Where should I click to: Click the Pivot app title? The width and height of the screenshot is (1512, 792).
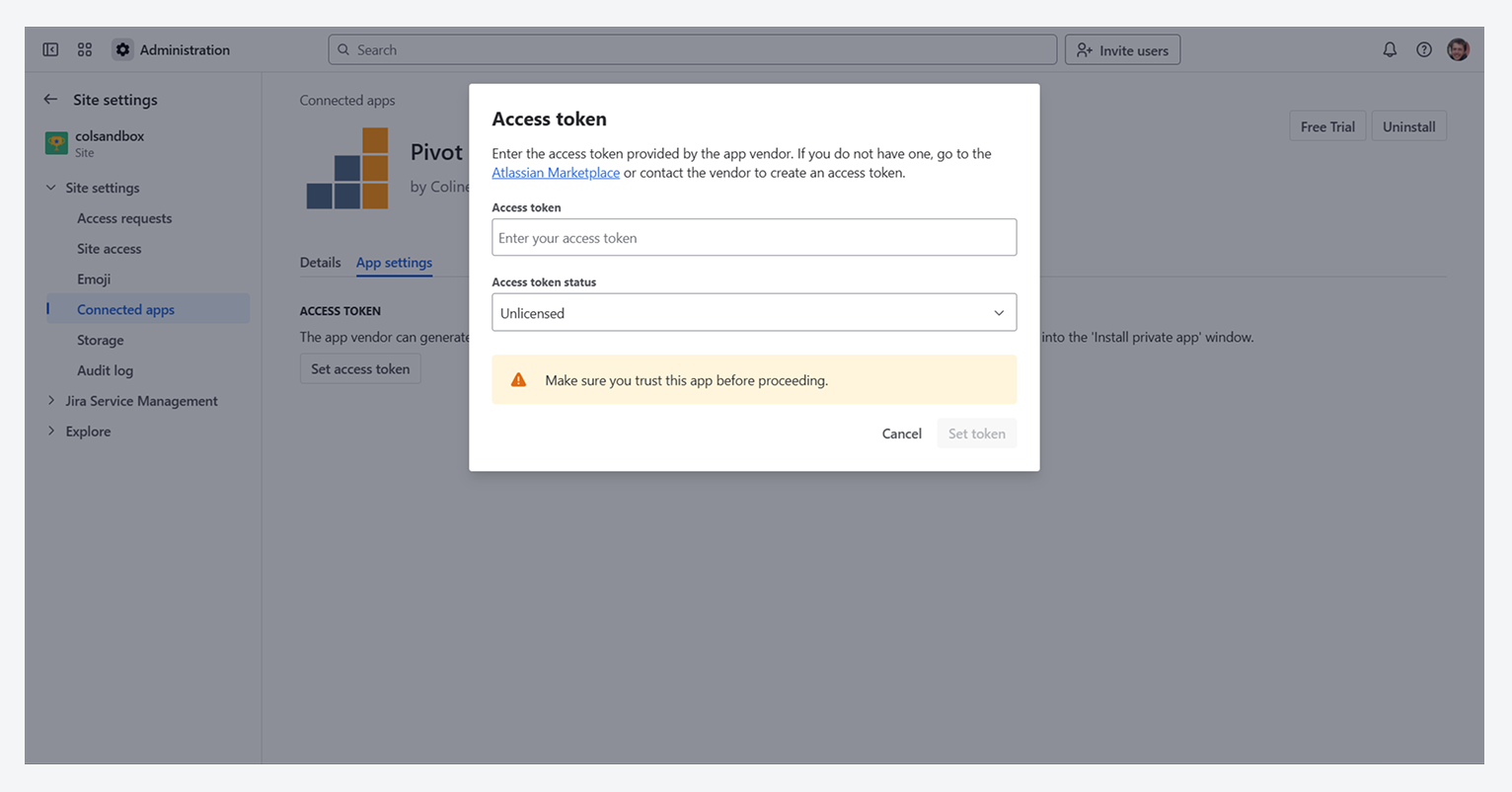pos(436,152)
